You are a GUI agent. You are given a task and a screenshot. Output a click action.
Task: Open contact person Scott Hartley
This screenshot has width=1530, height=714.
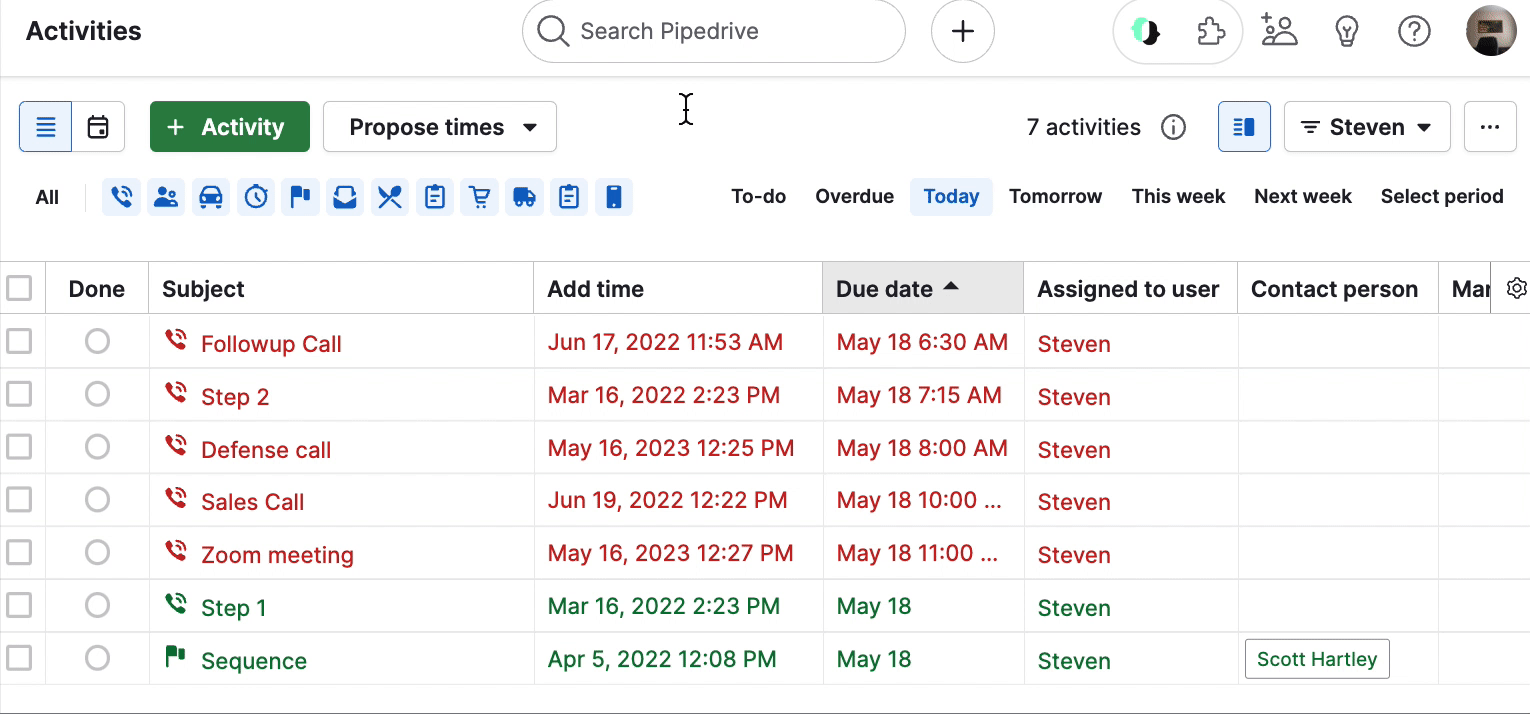(x=1316, y=658)
